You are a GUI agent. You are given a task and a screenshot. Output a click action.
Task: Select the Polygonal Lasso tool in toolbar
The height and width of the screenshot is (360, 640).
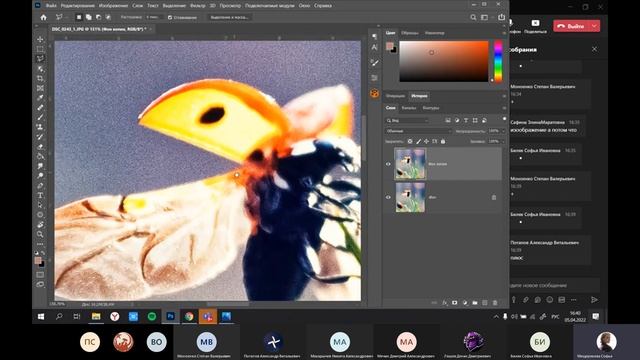point(40,59)
